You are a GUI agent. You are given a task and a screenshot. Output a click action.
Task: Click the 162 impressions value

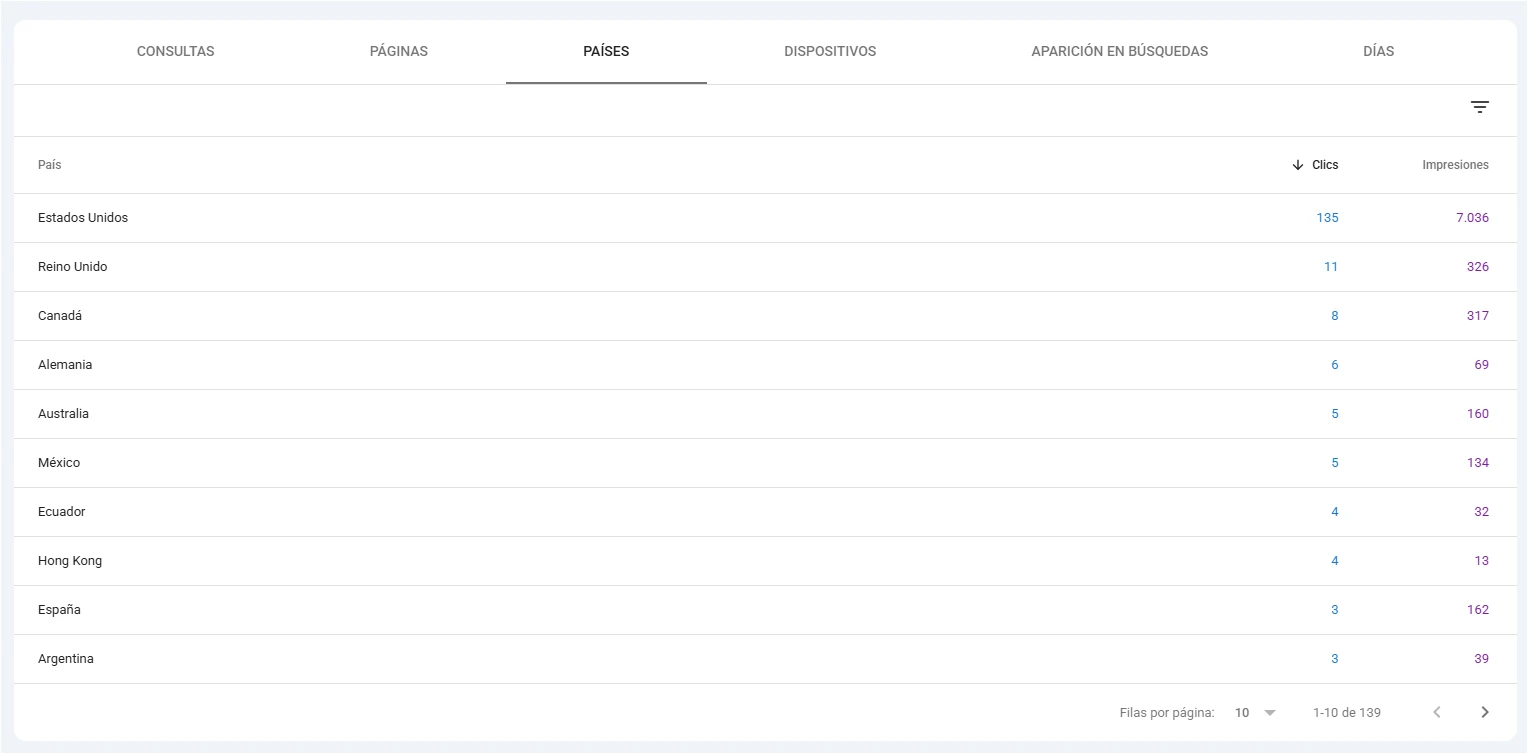[1478, 610]
